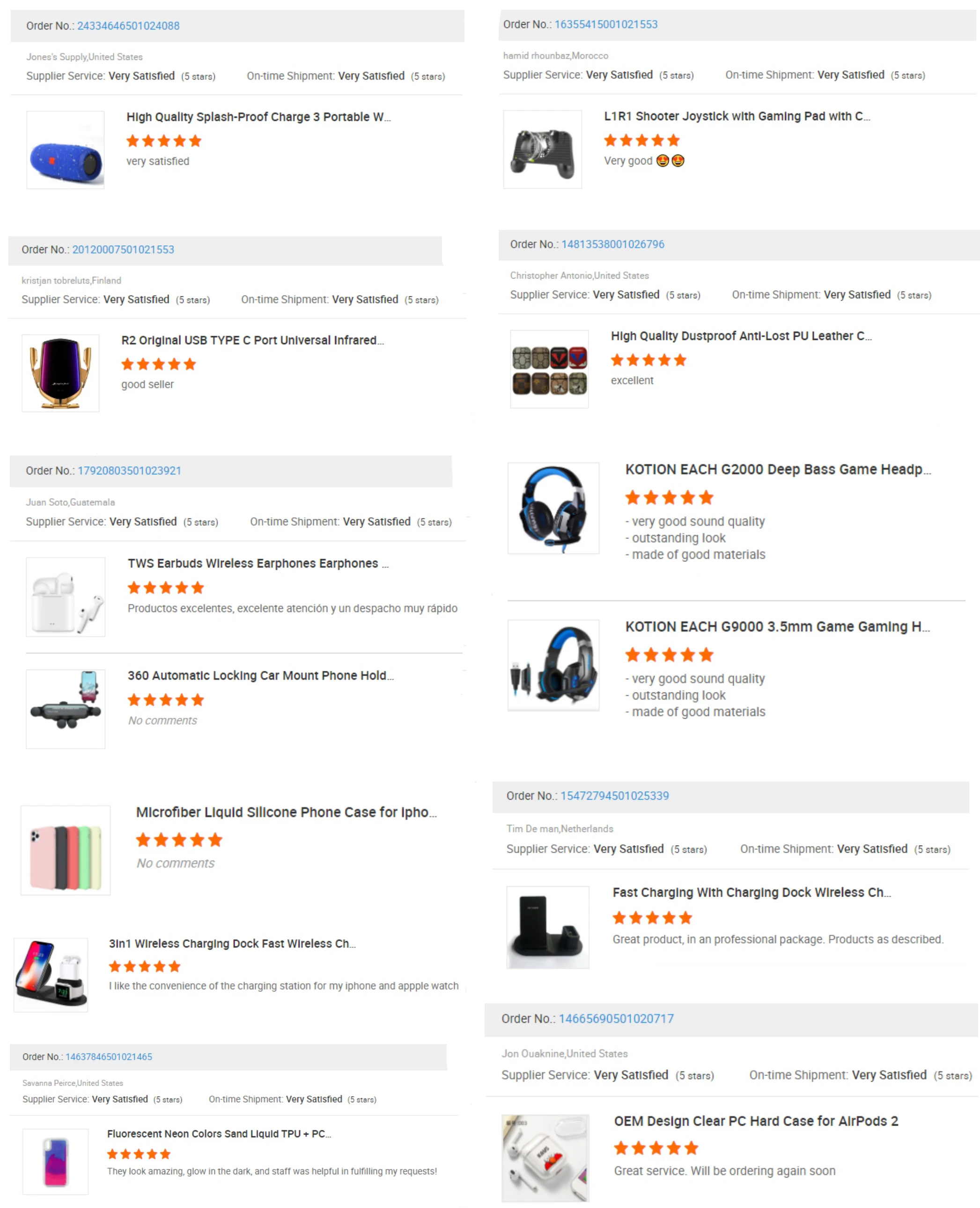This screenshot has height=1208, width=980.
Task: Open OEM Design Clear PC Hard Case title
Action: [x=756, y=1121]
